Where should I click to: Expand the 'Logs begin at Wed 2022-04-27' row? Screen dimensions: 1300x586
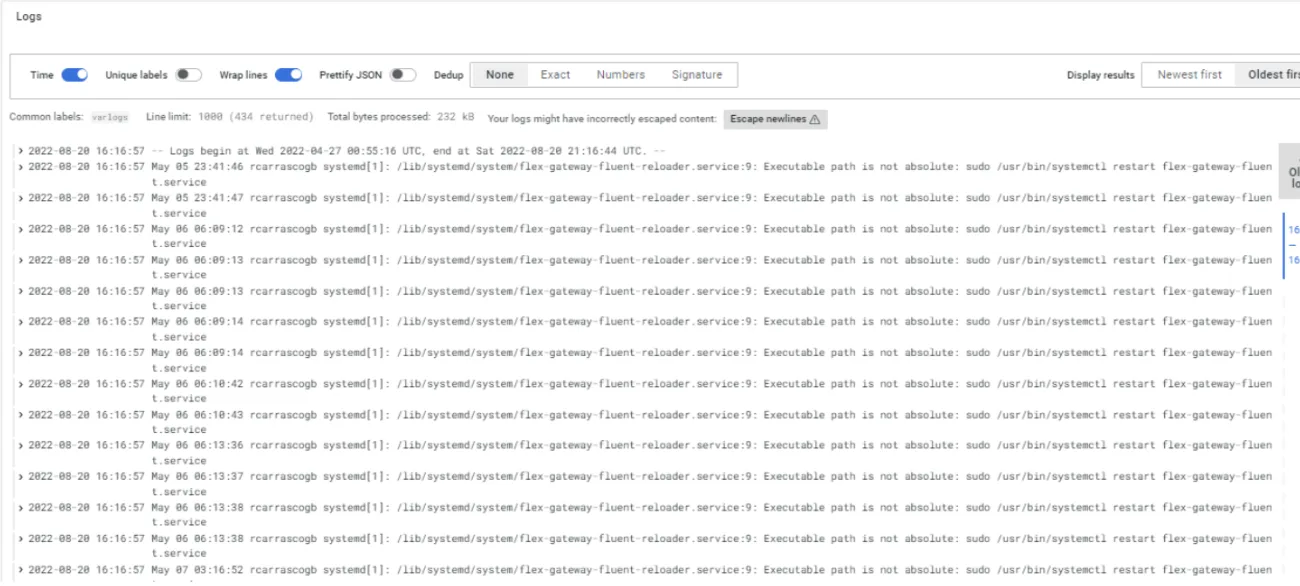pos(21,151)
